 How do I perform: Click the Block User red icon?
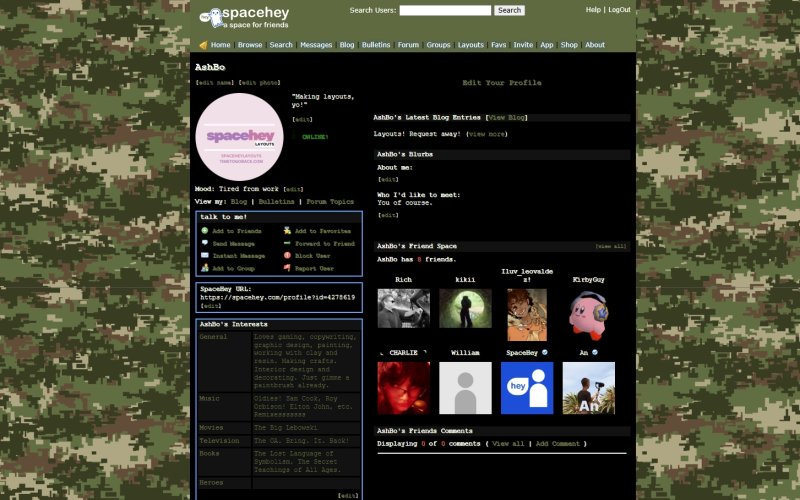(x=287, y=256)
